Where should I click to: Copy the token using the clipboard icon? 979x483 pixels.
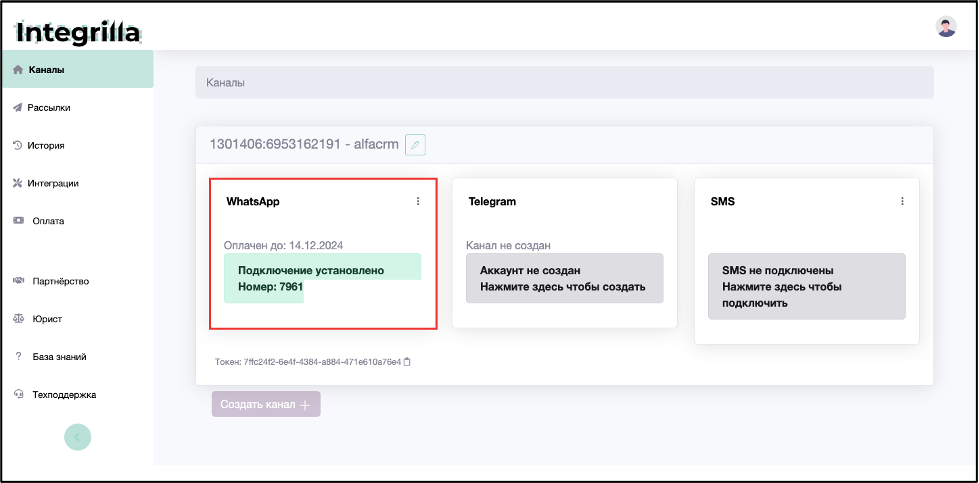click(x=407, y=361)
